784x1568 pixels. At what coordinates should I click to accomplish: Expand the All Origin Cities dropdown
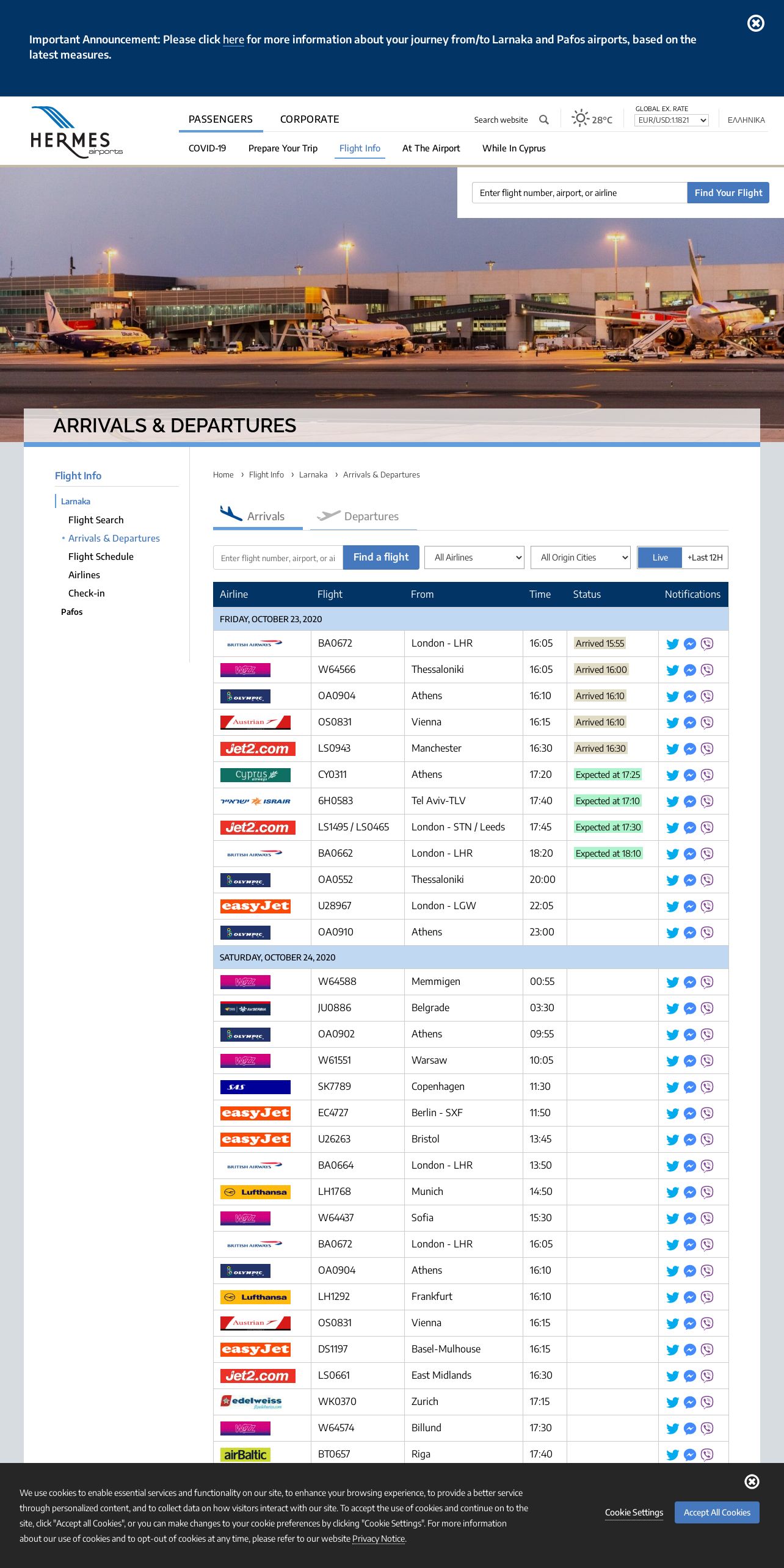[581, 557]
